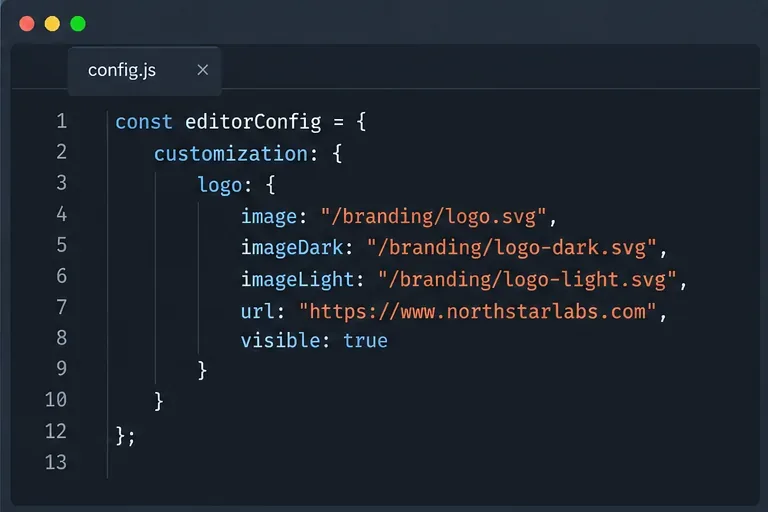Click the "/branding/logo-dark.svg" string
Image resolution: width=768 pixels, height=512 pixels.
pyautogui.click(x=512, y=248)
